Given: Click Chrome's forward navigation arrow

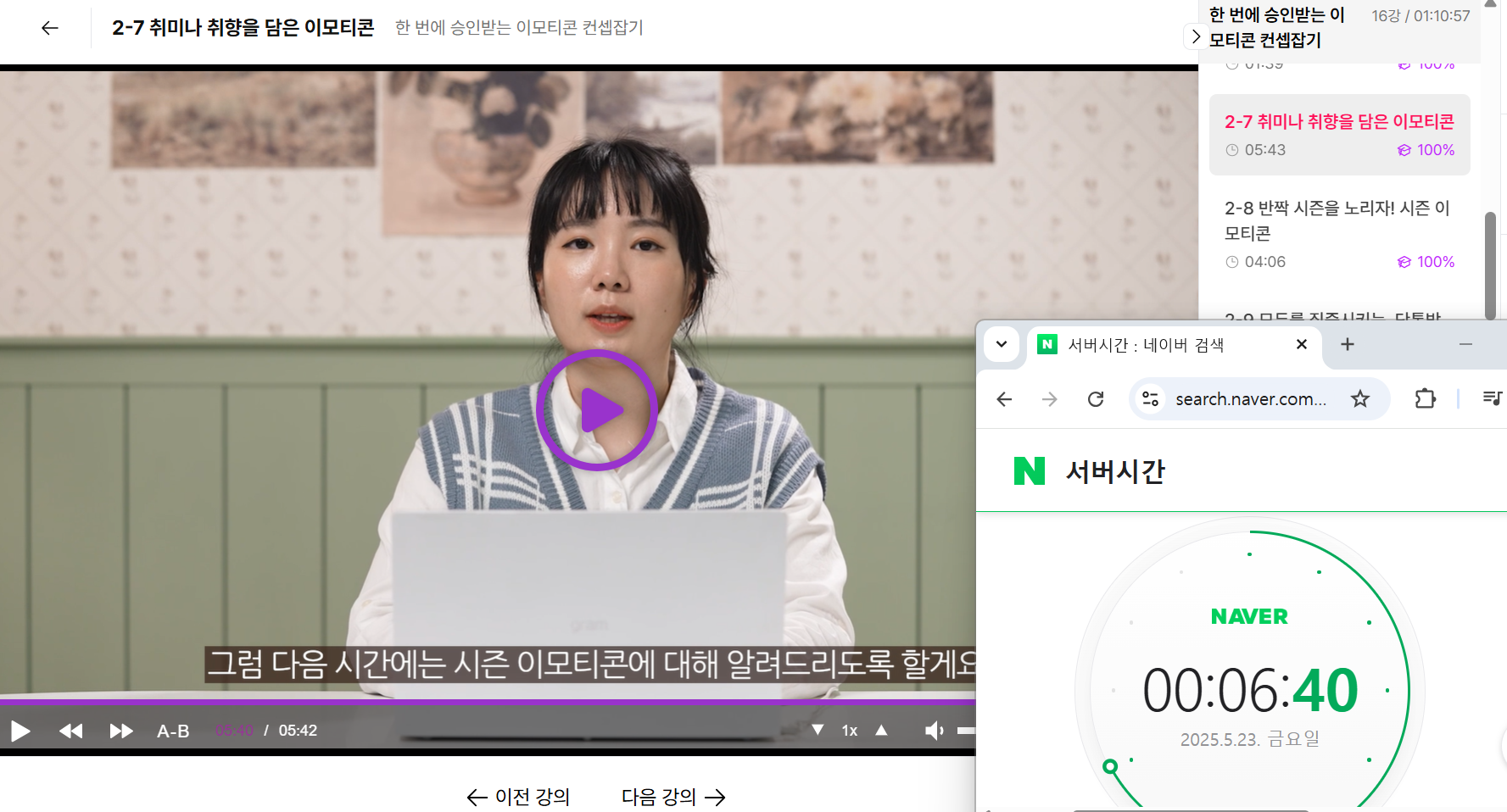Looking at the screenshot, I should coord(1050,399).
